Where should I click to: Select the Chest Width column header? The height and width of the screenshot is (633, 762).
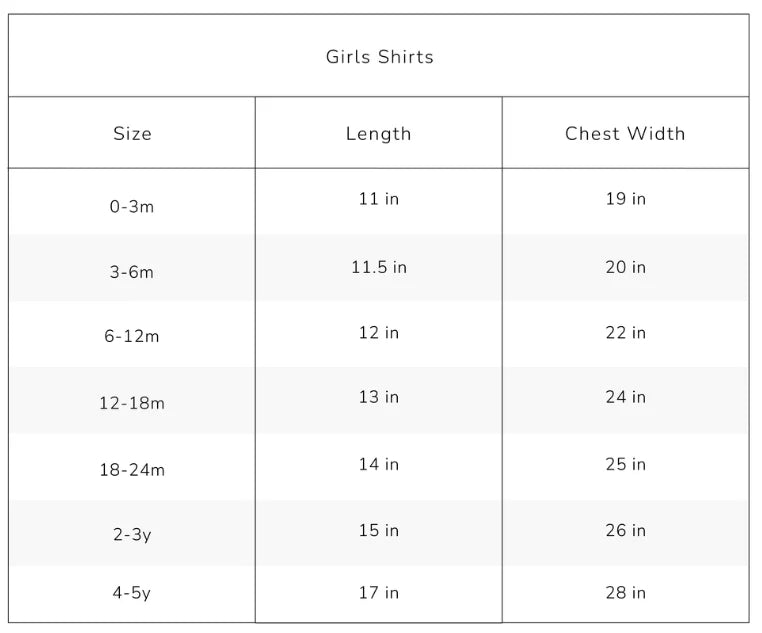[625, 134]
